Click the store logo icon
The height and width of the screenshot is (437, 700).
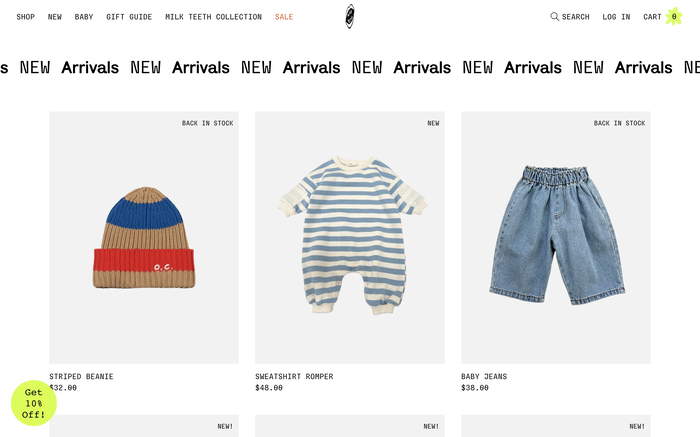(350, 16)
